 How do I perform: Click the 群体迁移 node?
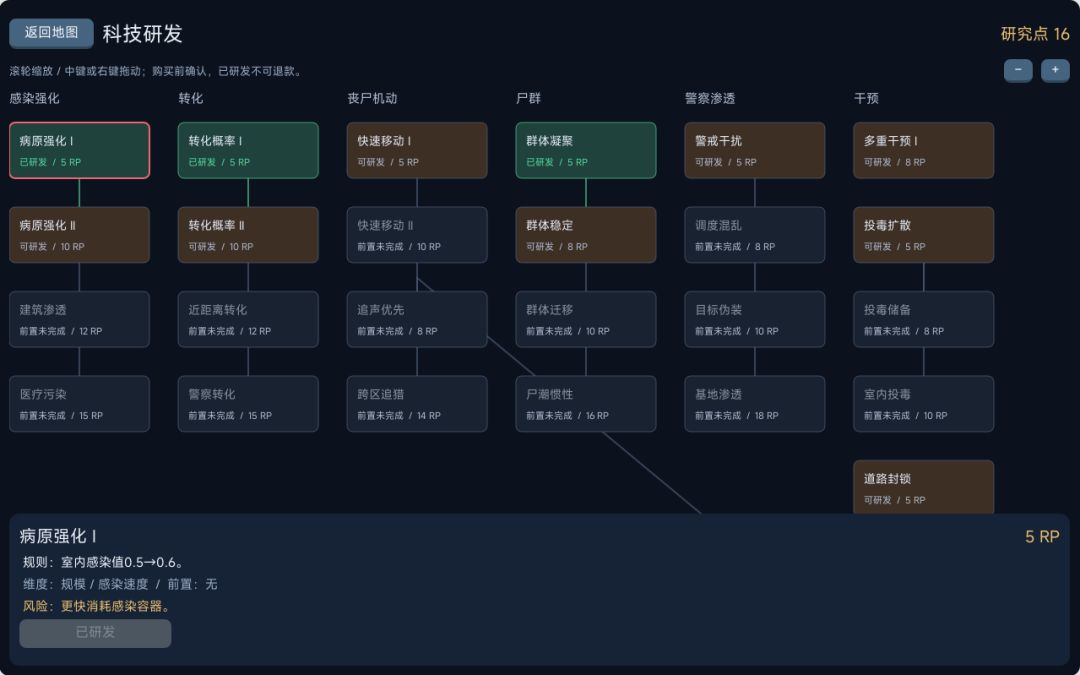coord(585,319)
